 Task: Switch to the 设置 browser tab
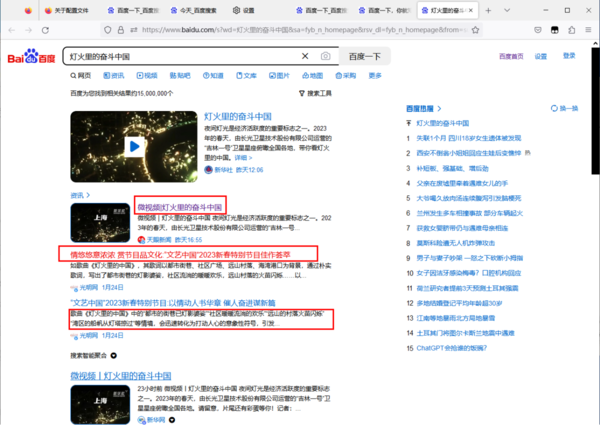244,9
